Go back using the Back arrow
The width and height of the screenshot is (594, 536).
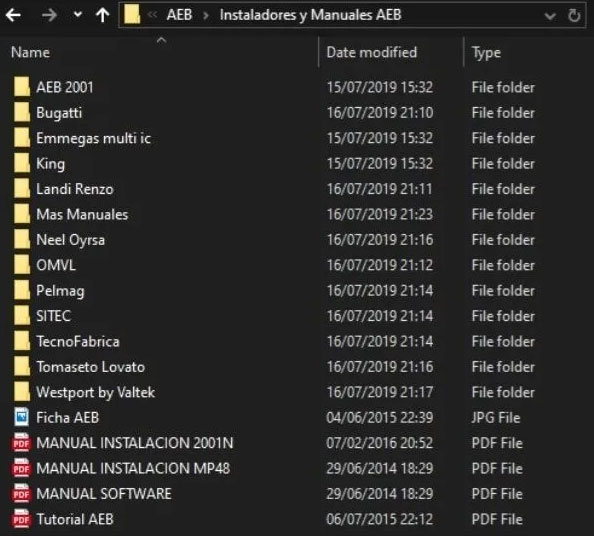coord(13,15)
